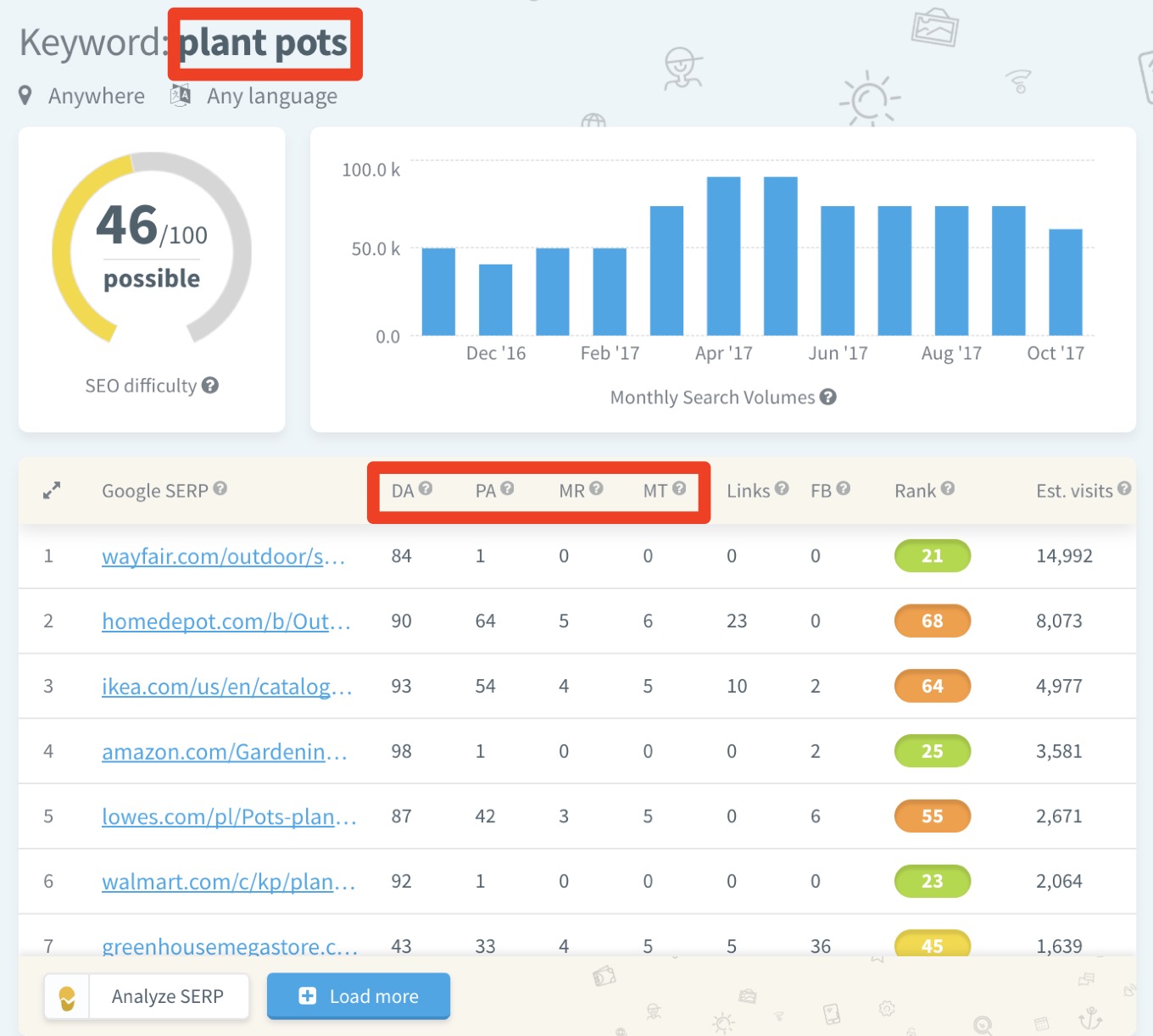Click the MR column help icon

pyautogui.click(x=597, y=487)
